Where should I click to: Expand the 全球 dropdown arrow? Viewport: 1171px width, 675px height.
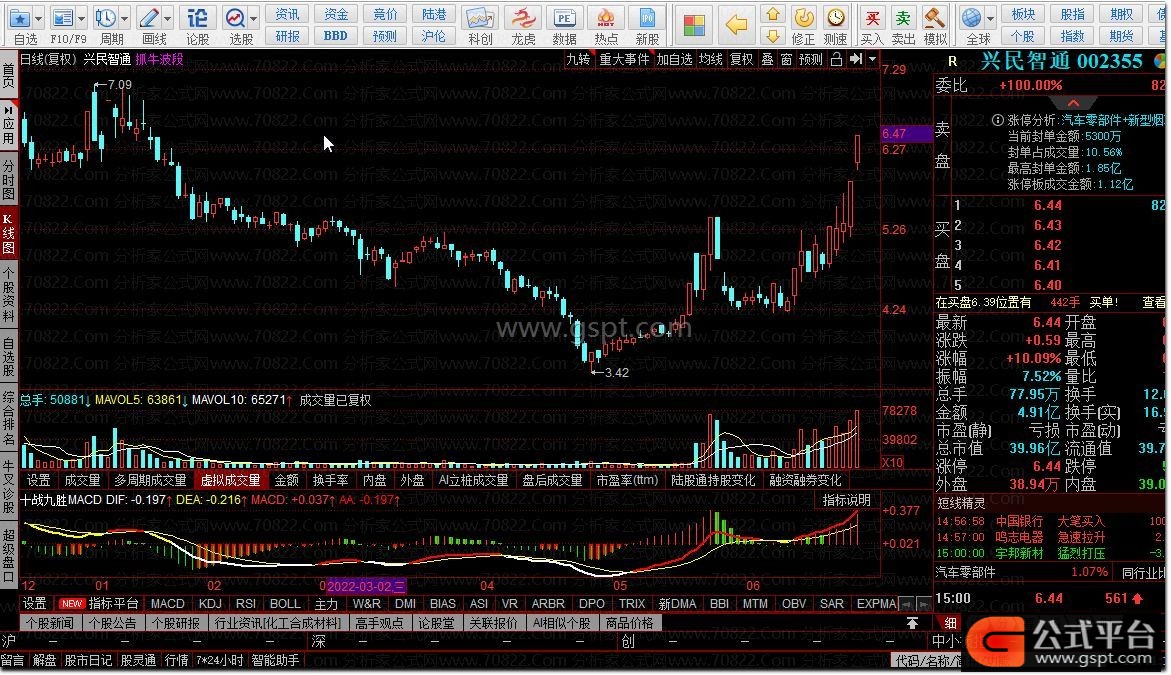coord(990,18)
